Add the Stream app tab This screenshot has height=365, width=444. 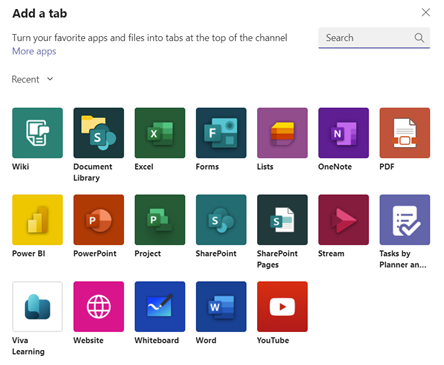click(x=344, y=220)
